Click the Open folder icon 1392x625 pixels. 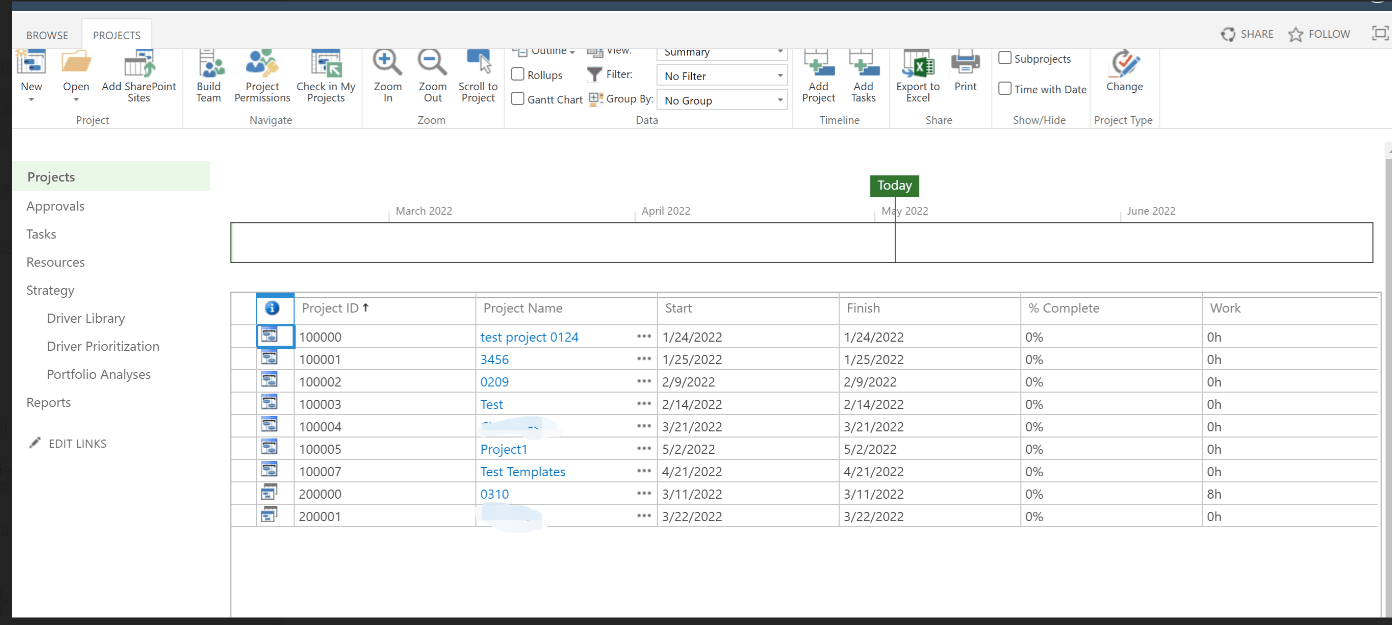click(x=76, y=63)
